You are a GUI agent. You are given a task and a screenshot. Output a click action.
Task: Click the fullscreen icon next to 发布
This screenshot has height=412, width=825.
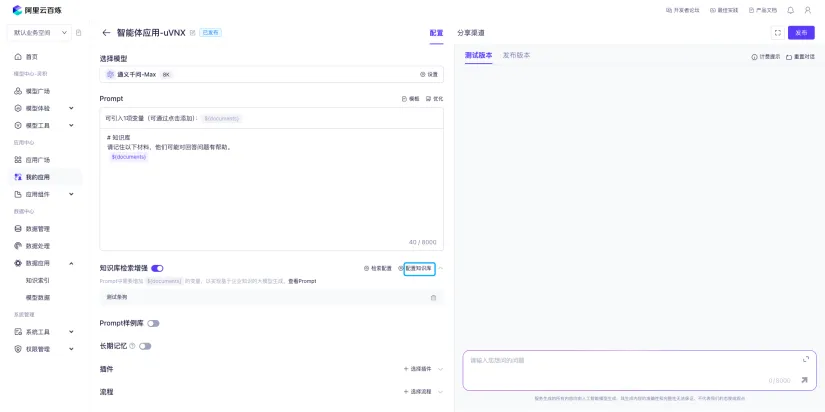click(778, 33)
